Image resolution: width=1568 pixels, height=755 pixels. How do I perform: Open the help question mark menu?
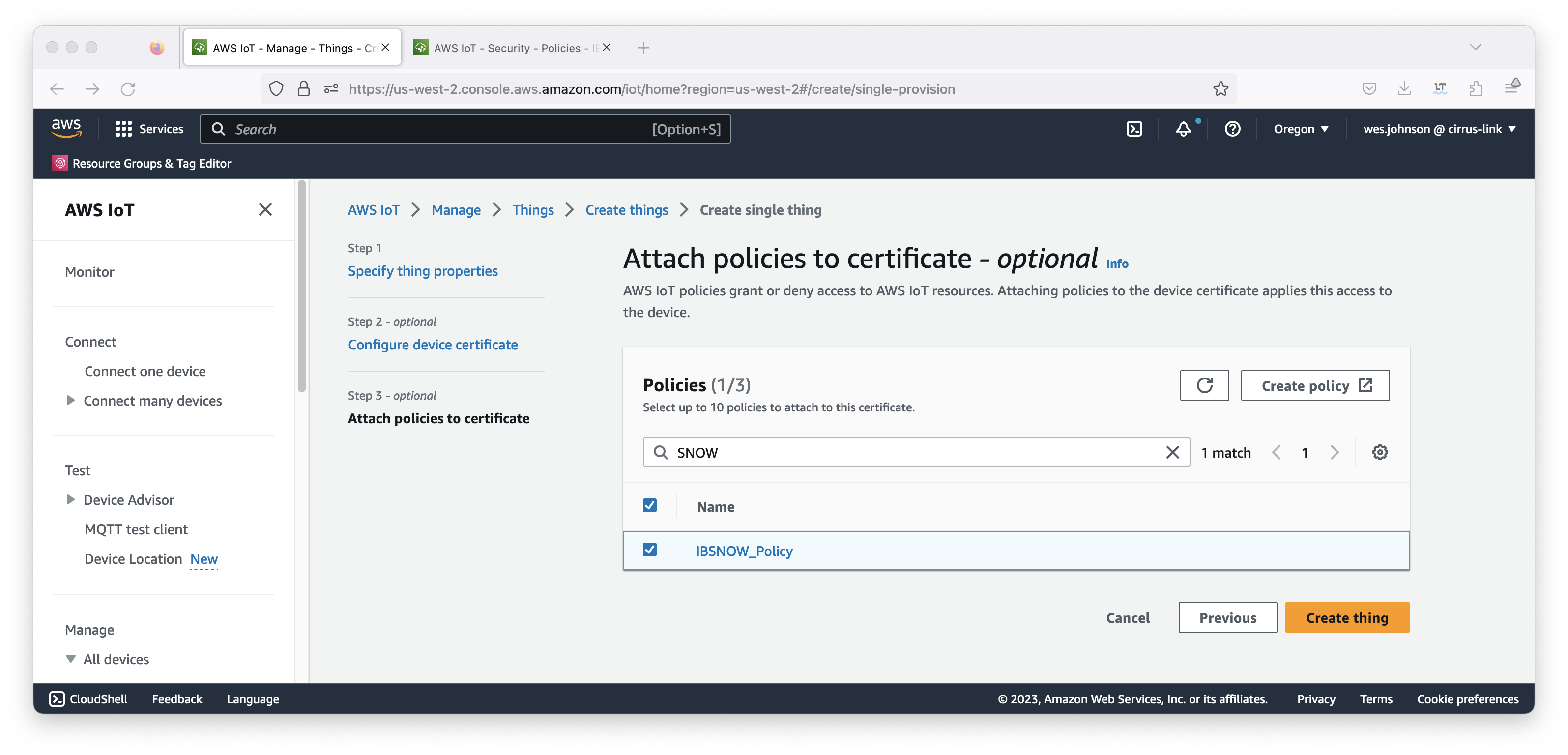click(x=1232, y=128)
